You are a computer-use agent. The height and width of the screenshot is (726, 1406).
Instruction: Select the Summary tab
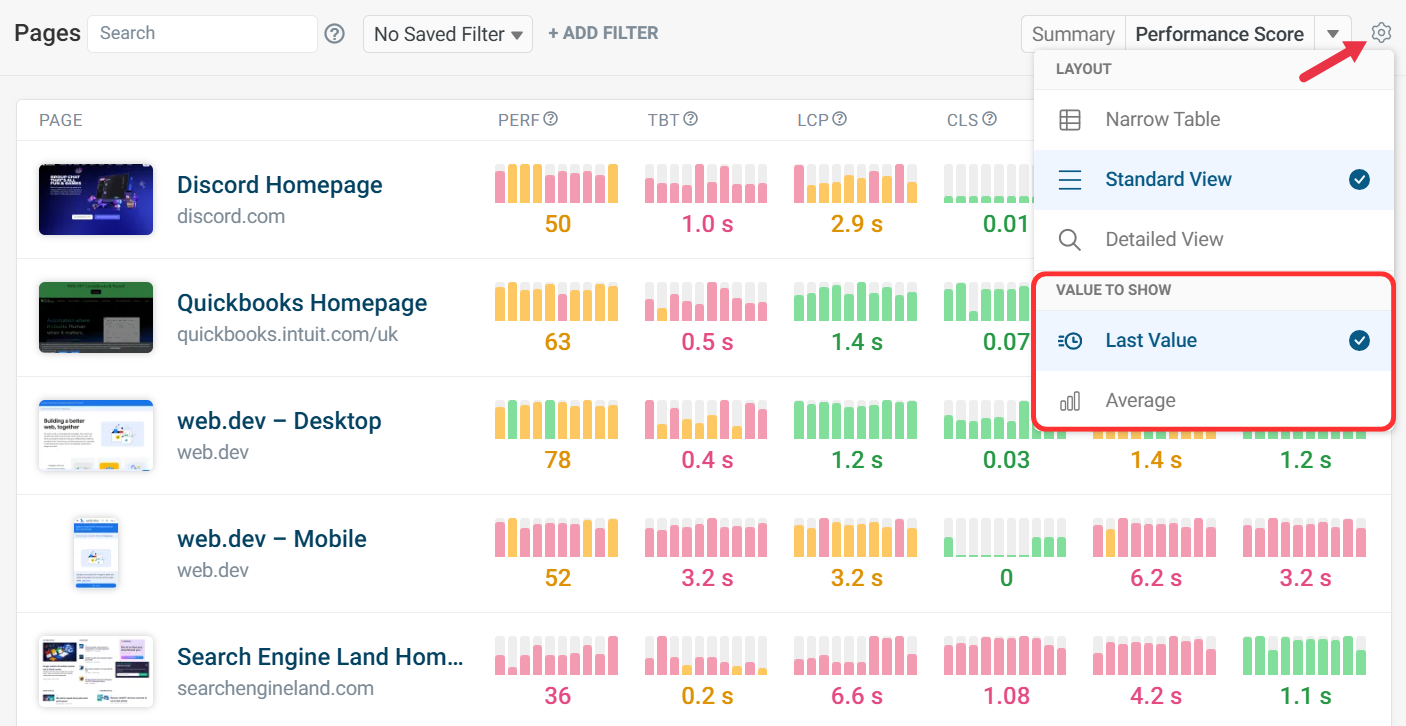coord(1072,34)
